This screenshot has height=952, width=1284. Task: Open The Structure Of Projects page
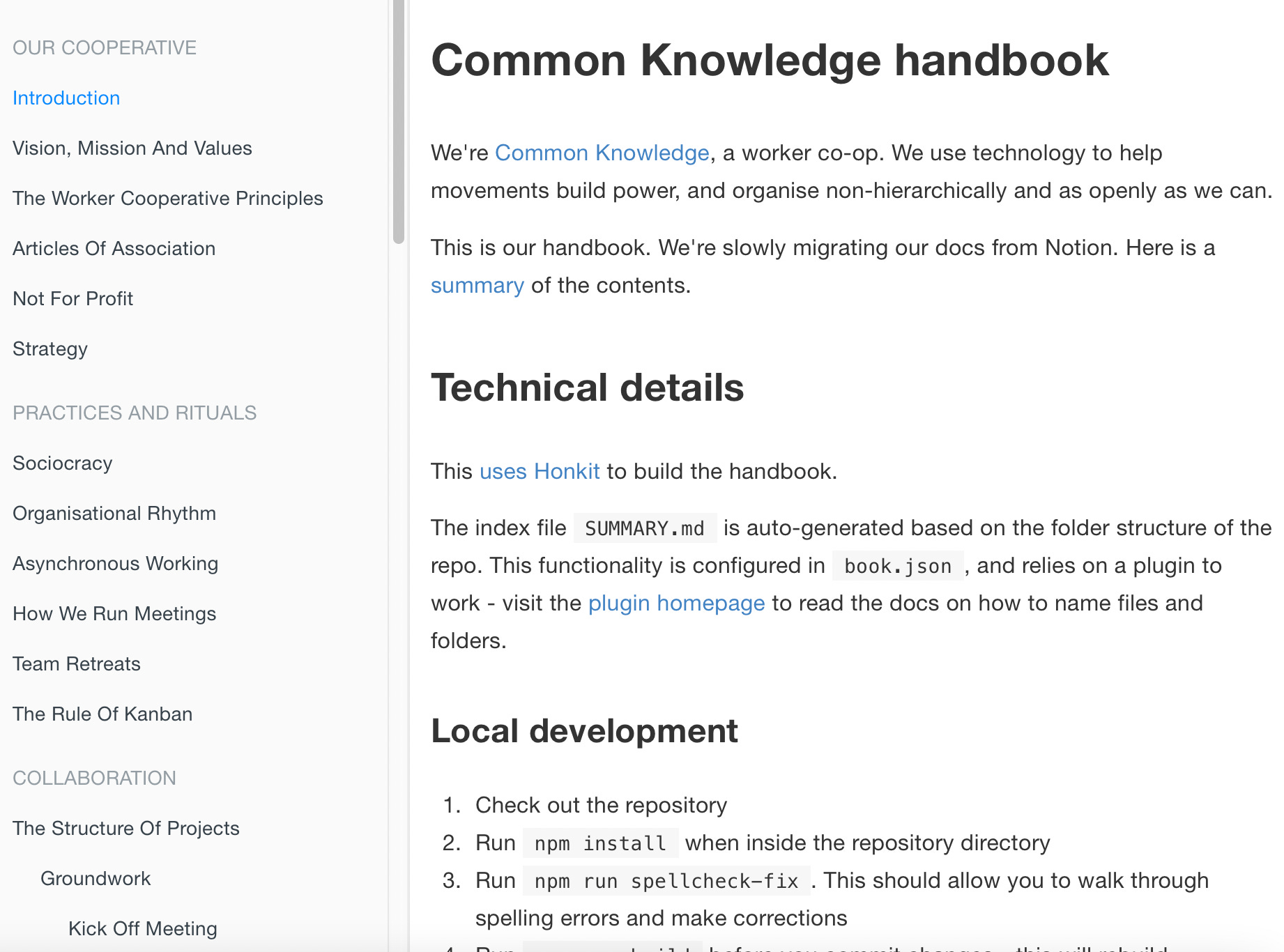click(126, 829)
